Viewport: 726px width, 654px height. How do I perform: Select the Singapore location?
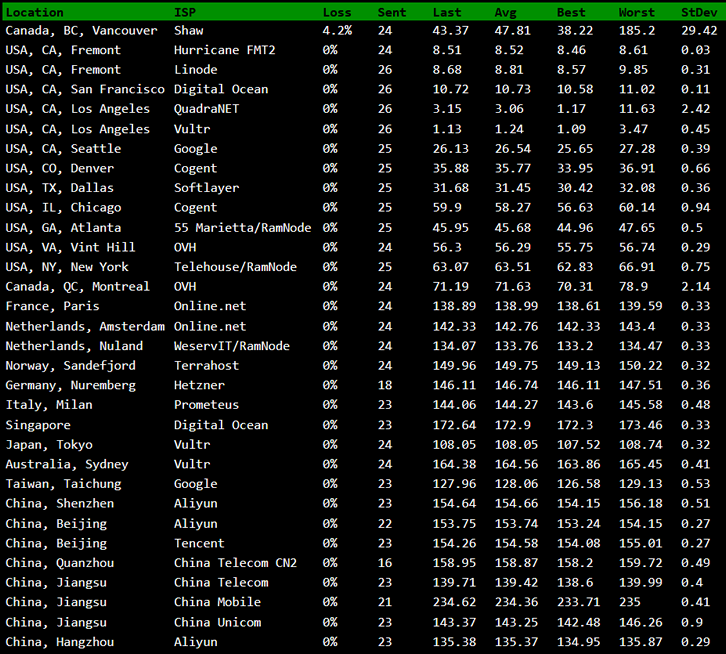[38, 425]
